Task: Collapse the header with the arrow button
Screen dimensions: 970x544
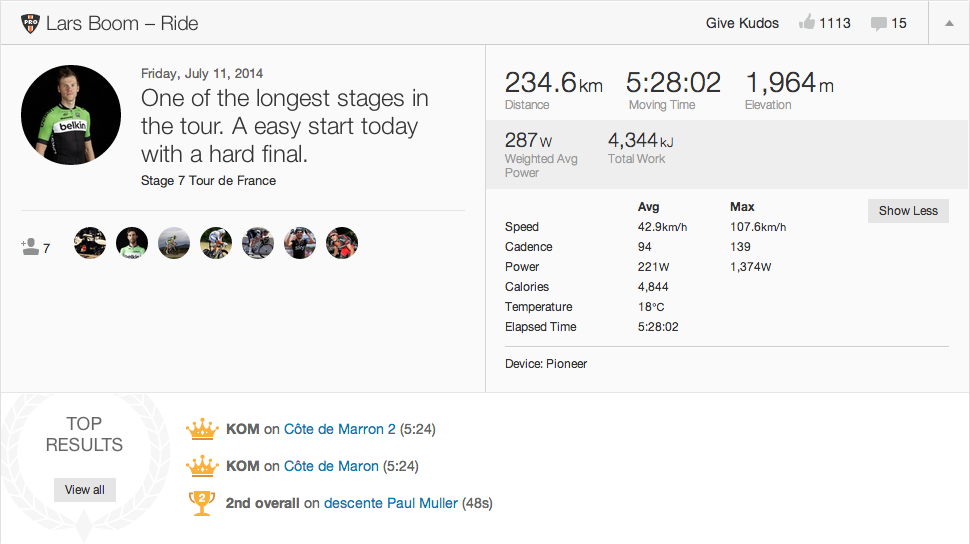Action: pyautogui.click(x=949, y=23)
